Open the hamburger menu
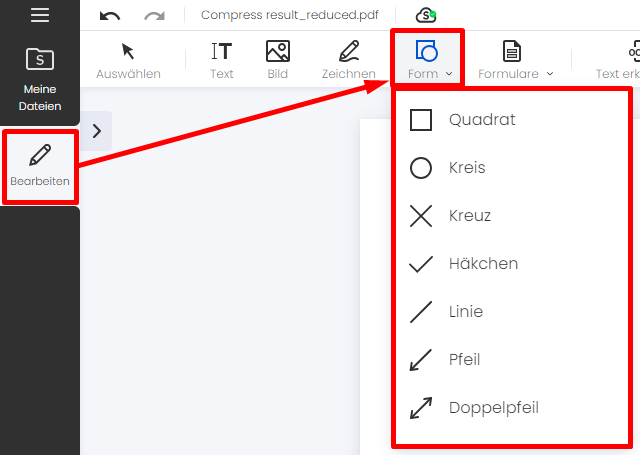The image size is (640, 455). click(x=40, y=15)
